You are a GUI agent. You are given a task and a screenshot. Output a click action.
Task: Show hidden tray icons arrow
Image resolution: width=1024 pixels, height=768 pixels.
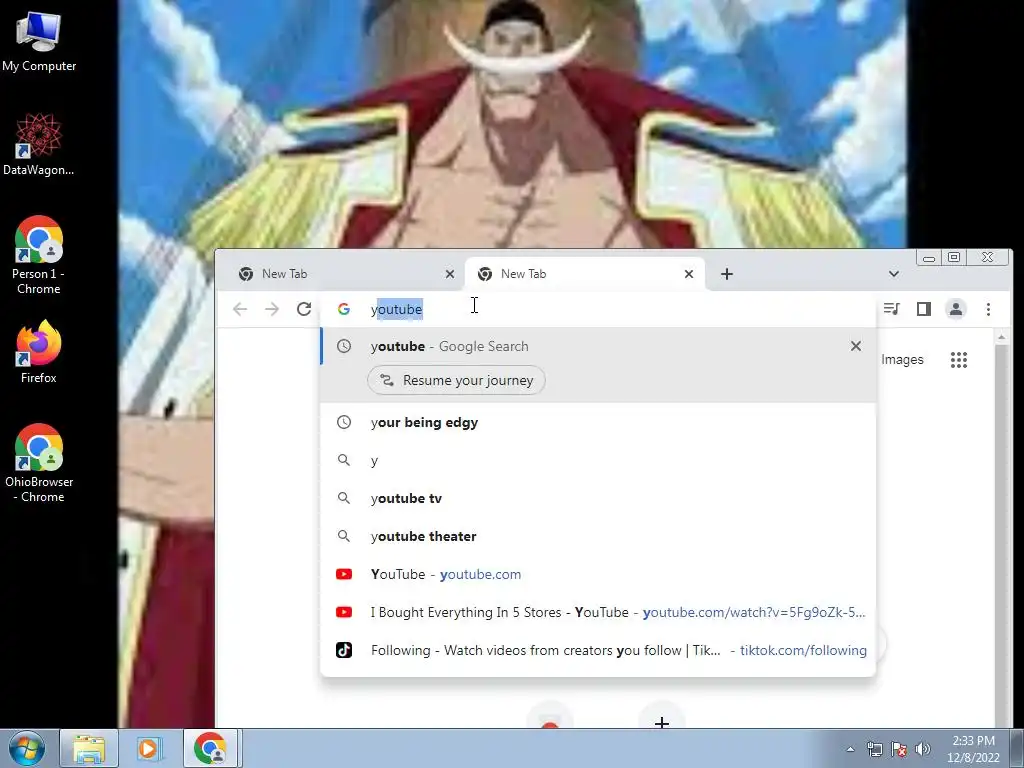[x=850, y=749]
